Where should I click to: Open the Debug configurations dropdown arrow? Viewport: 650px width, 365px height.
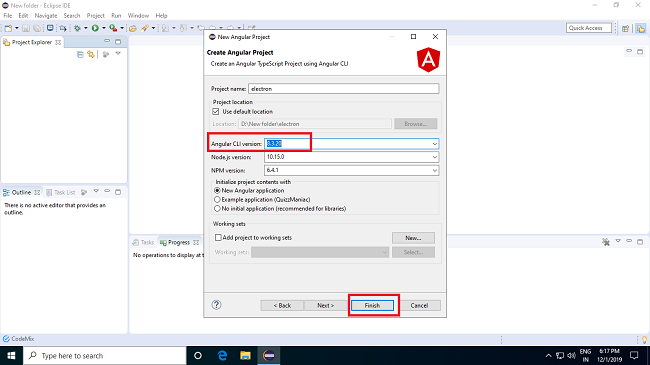pos(85,28)
